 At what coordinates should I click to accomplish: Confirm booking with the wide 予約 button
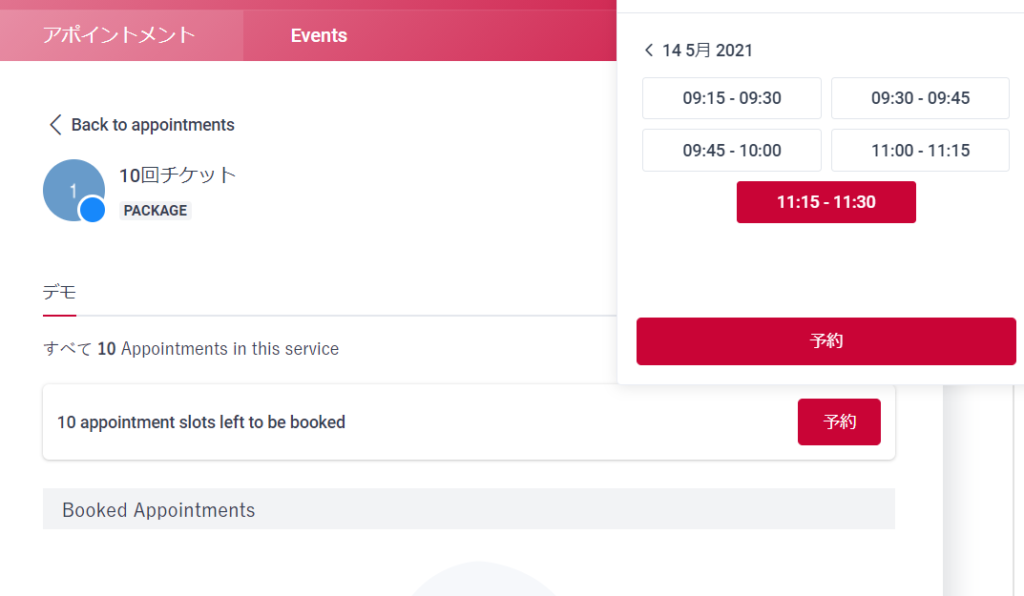826,341
